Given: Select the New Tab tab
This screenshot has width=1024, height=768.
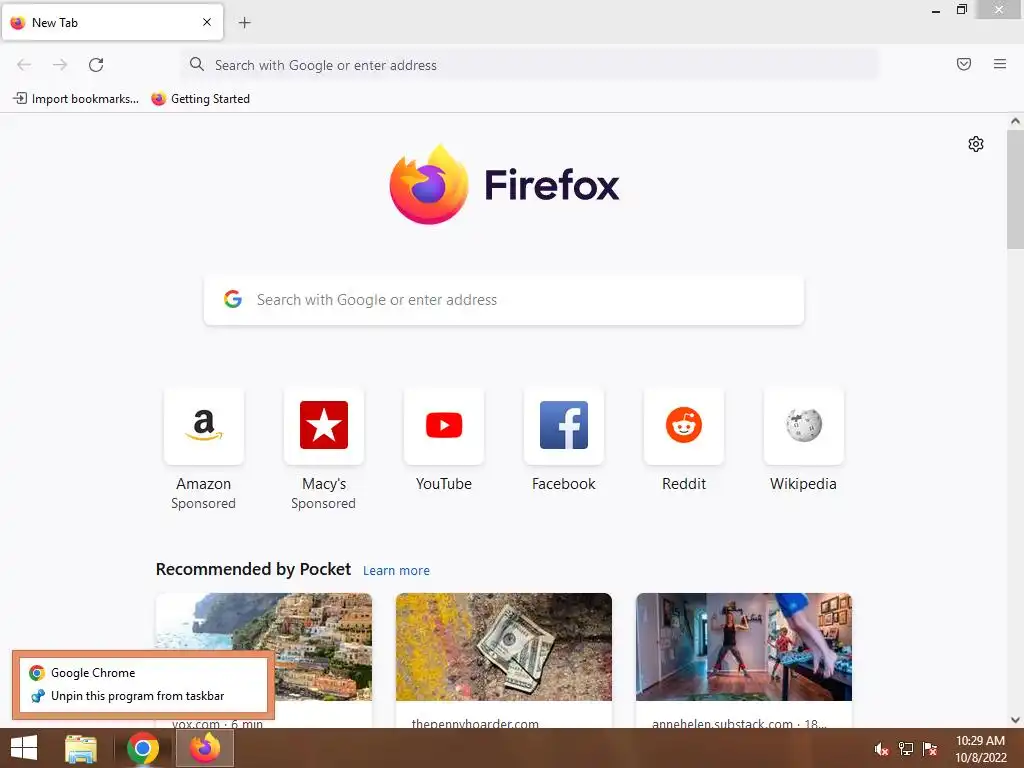Looking at the screenshot, I should point(112,22).
